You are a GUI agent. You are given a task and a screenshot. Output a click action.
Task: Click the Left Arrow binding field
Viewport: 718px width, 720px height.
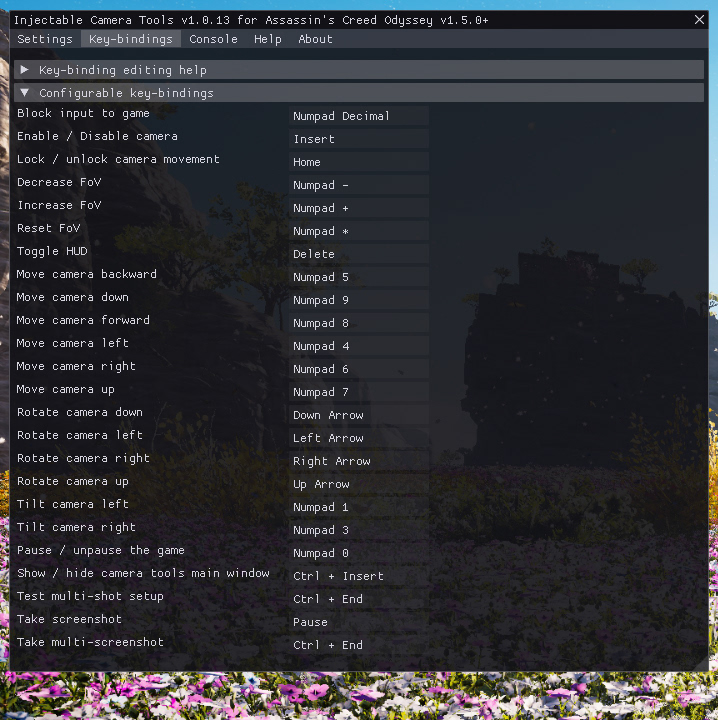point(359,438)
